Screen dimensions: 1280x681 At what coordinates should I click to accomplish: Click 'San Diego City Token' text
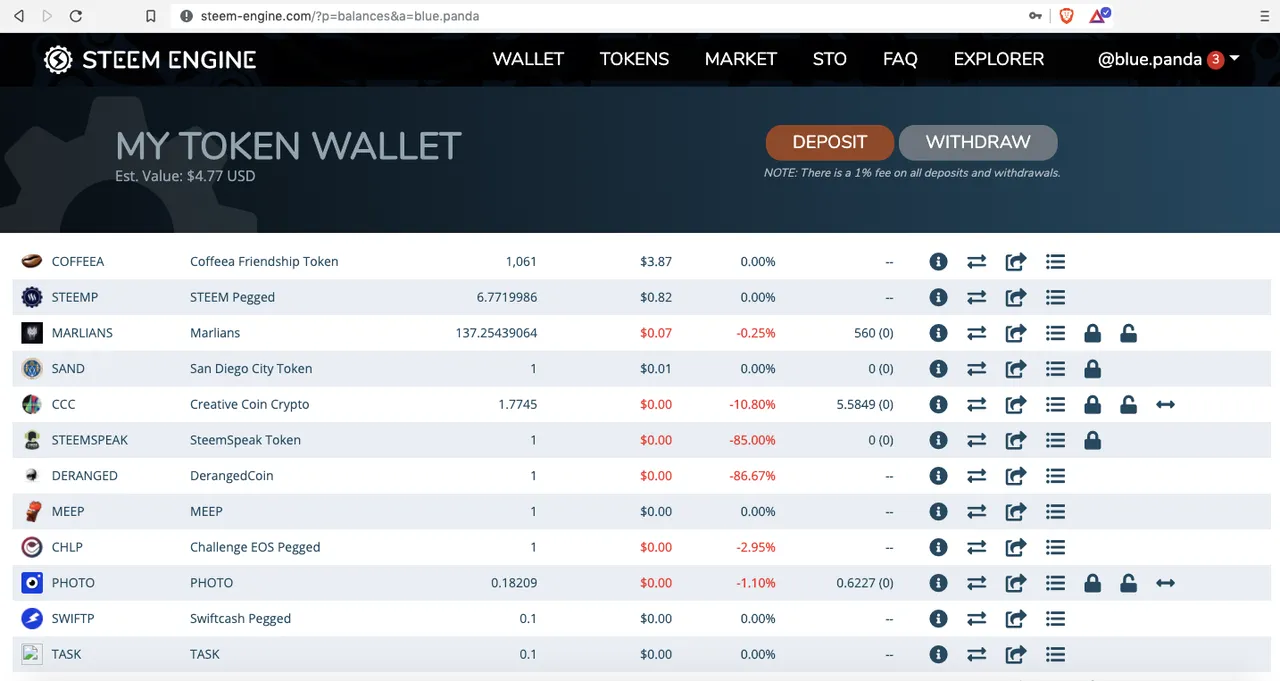251,369
